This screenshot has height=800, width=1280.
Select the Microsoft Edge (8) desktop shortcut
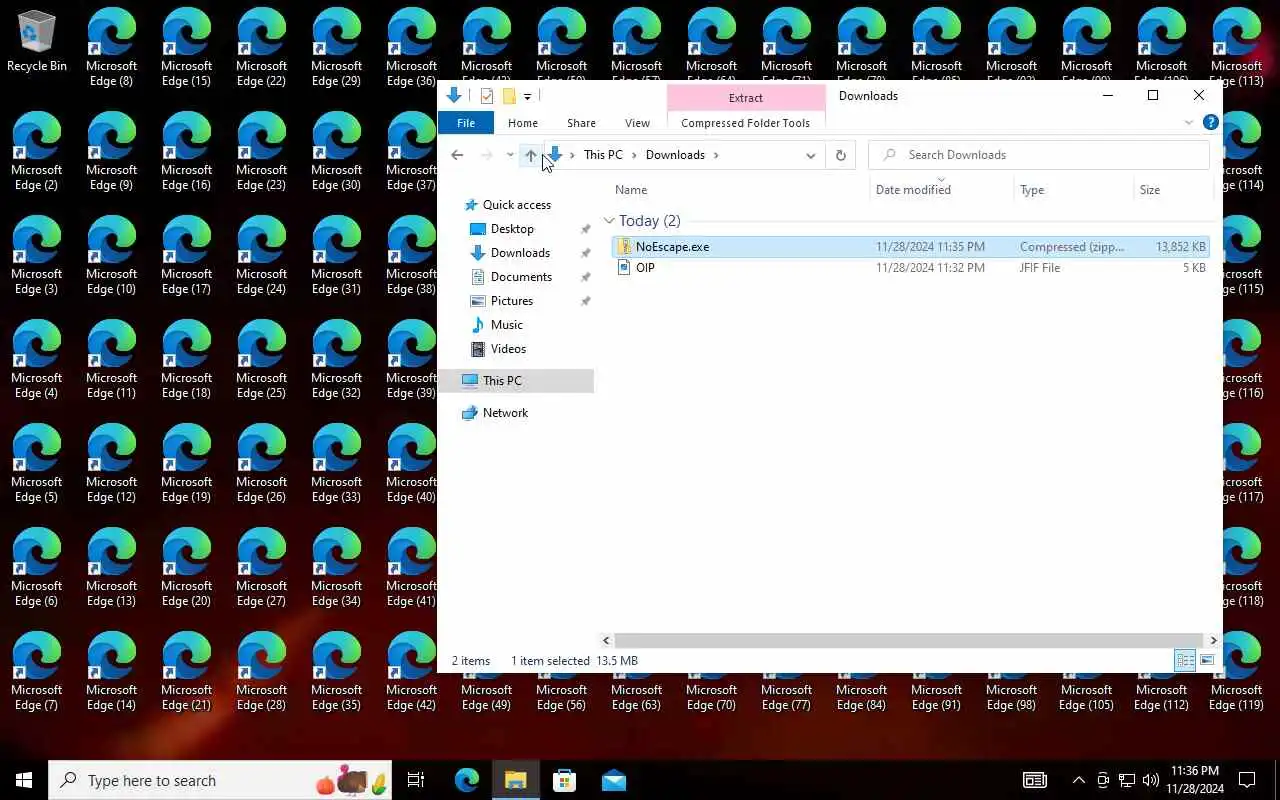111,48
